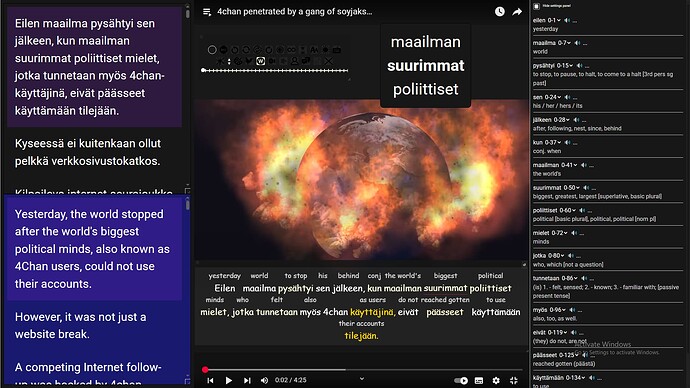Viewport: 690px width, 388px height.
Task: Expand the dropdown next to 'maailma 0-7'
Action: (569, 43)
